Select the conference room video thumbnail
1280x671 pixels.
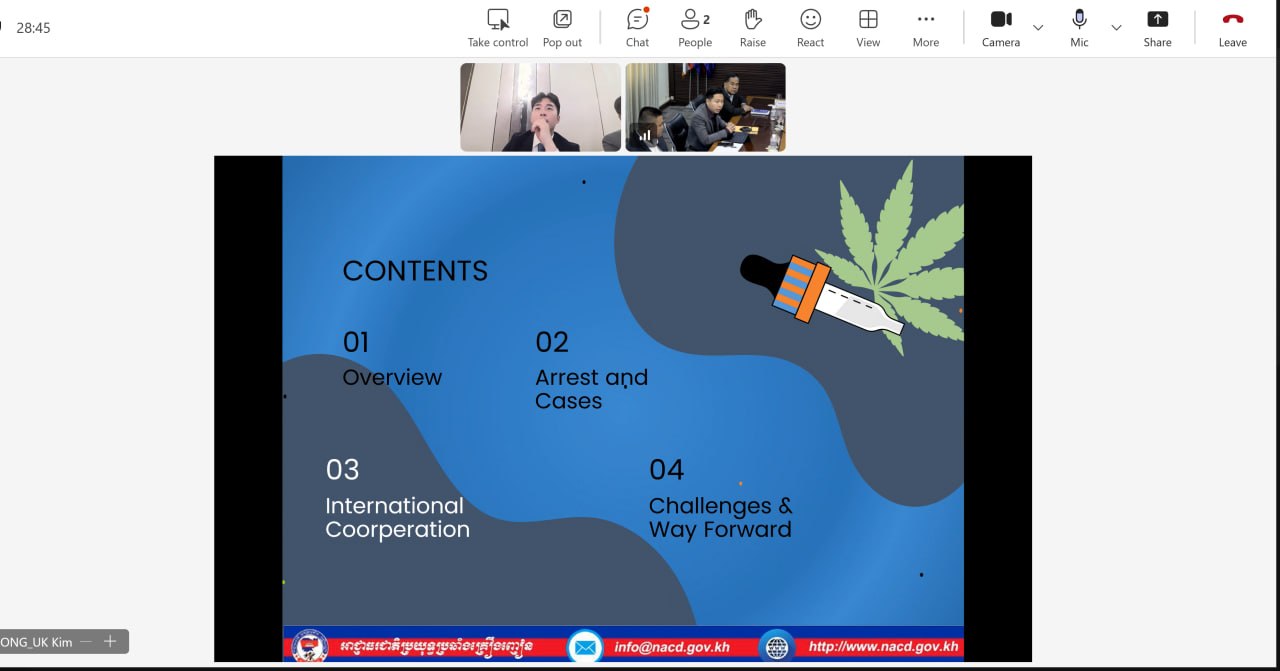coord(705,107)
